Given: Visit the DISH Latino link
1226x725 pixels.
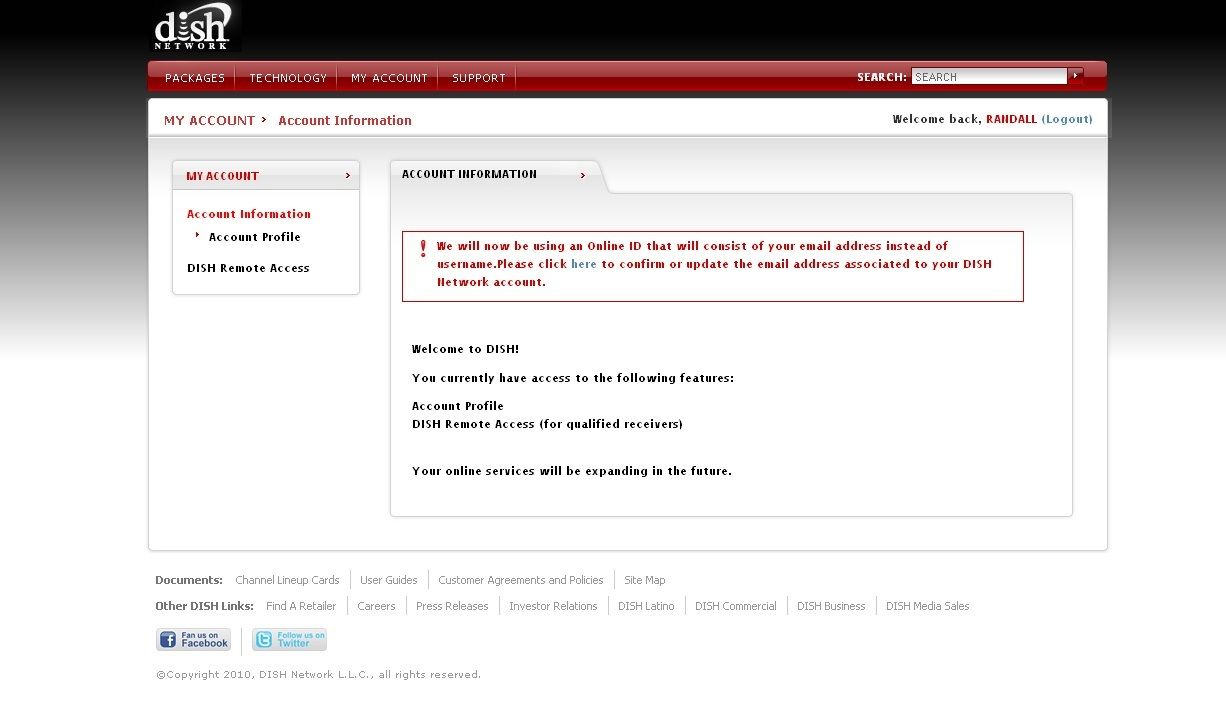Looking at the screenshot, I should (x=646, y=606).
